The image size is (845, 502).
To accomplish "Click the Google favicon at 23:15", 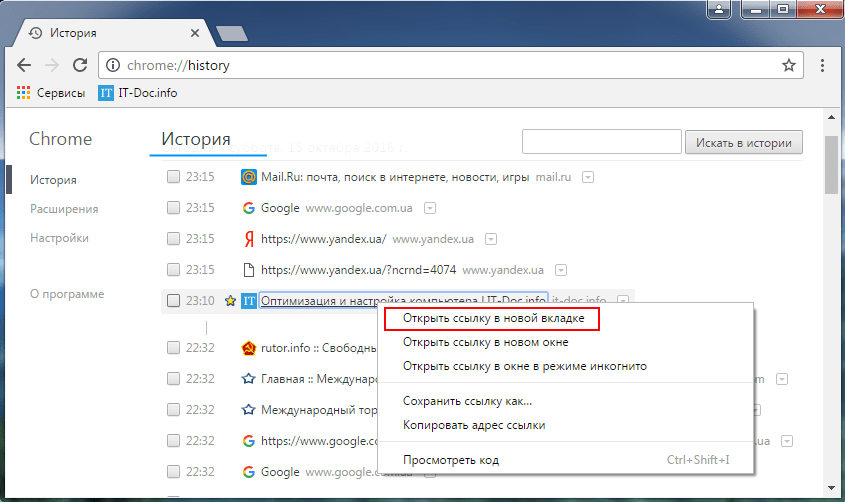I will pos(248,208).
